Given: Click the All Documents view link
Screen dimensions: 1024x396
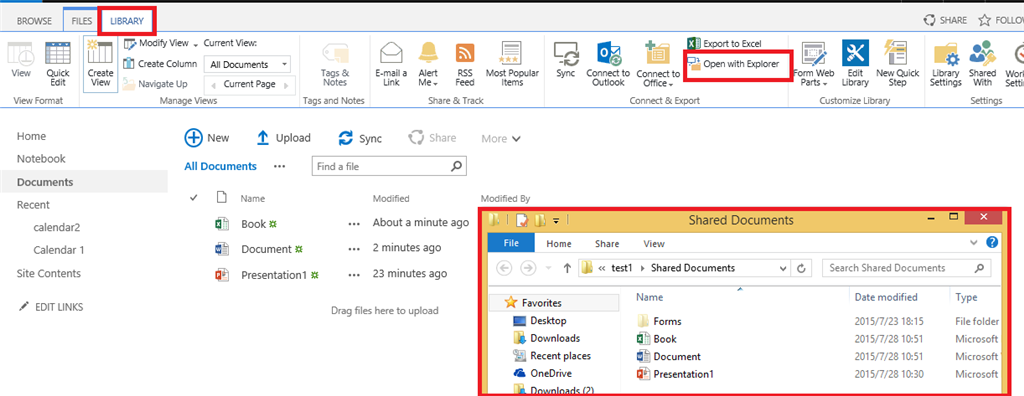Looking at the screenshot, I should click(x=221, y=167).
